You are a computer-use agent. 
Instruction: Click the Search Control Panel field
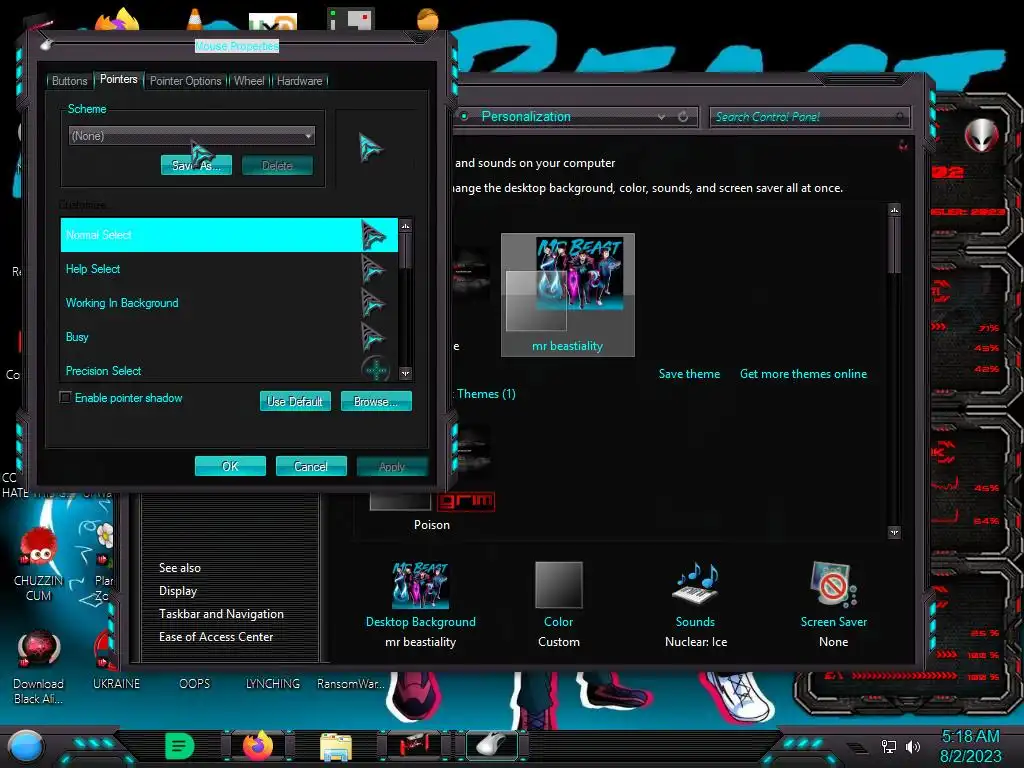click(x=808, y=117)
